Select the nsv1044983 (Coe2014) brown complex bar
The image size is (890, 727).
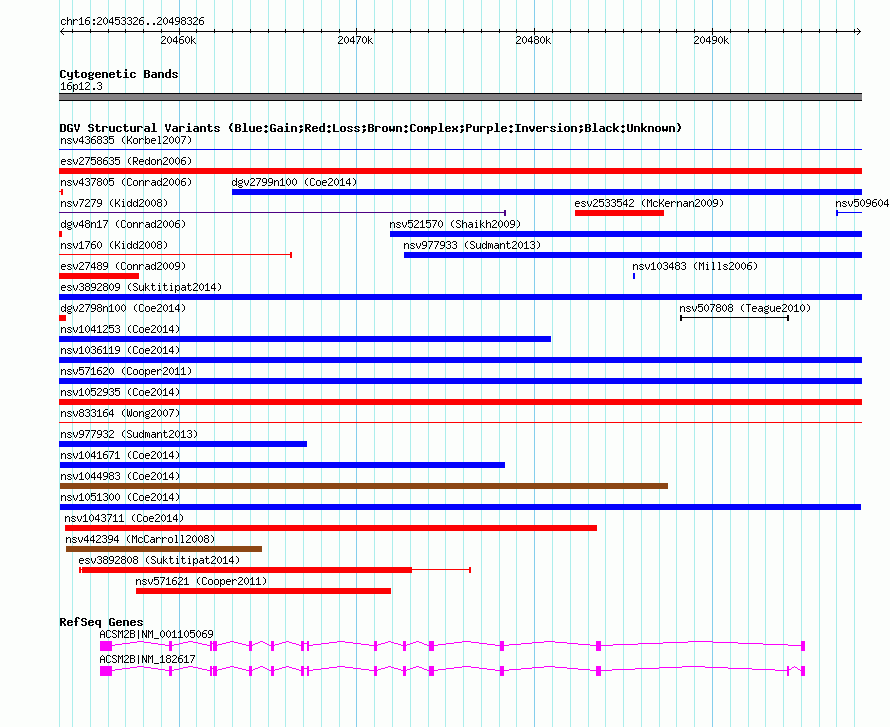tap(363, 486)
